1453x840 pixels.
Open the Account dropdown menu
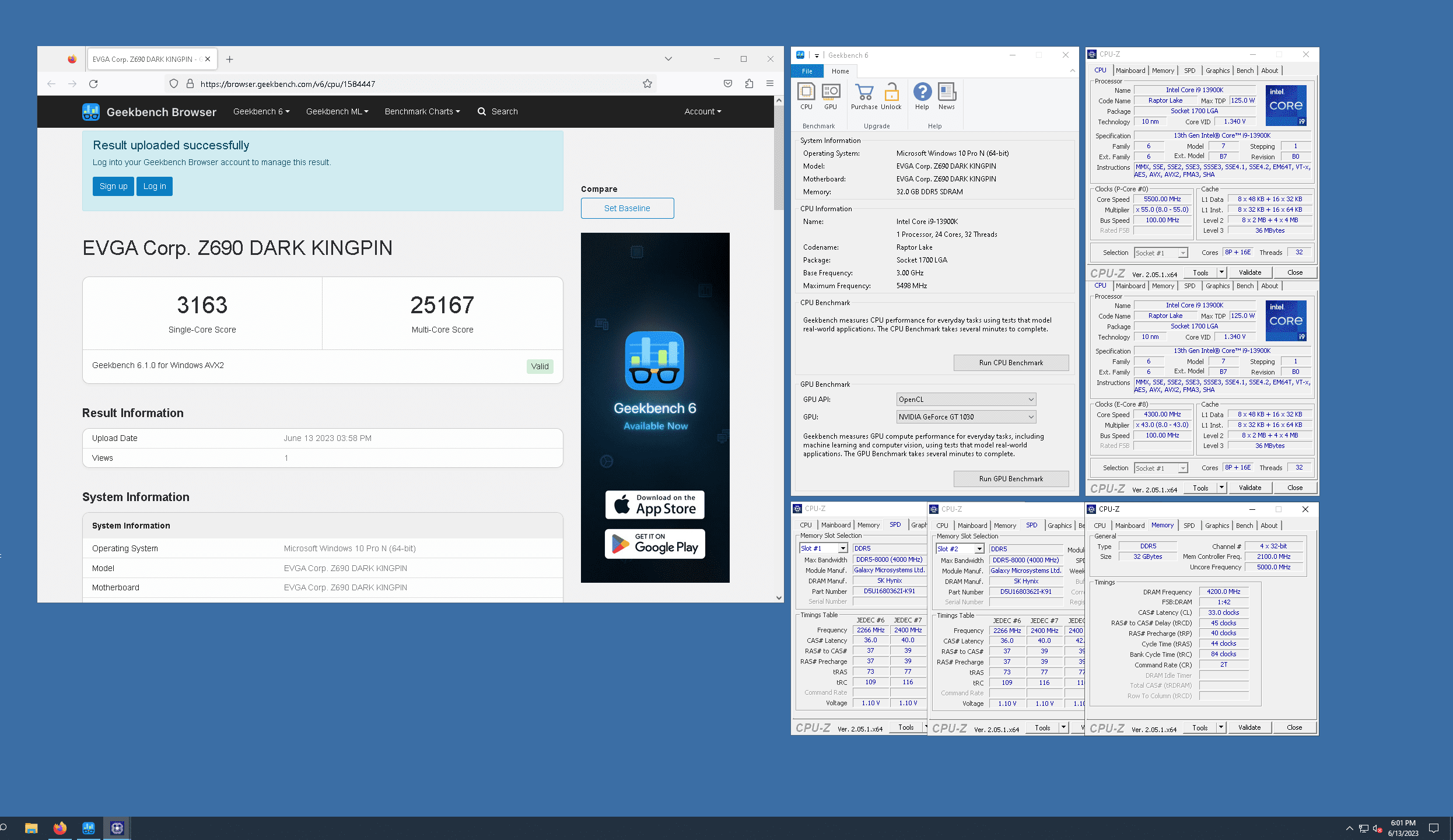click(x=703, y=111)
